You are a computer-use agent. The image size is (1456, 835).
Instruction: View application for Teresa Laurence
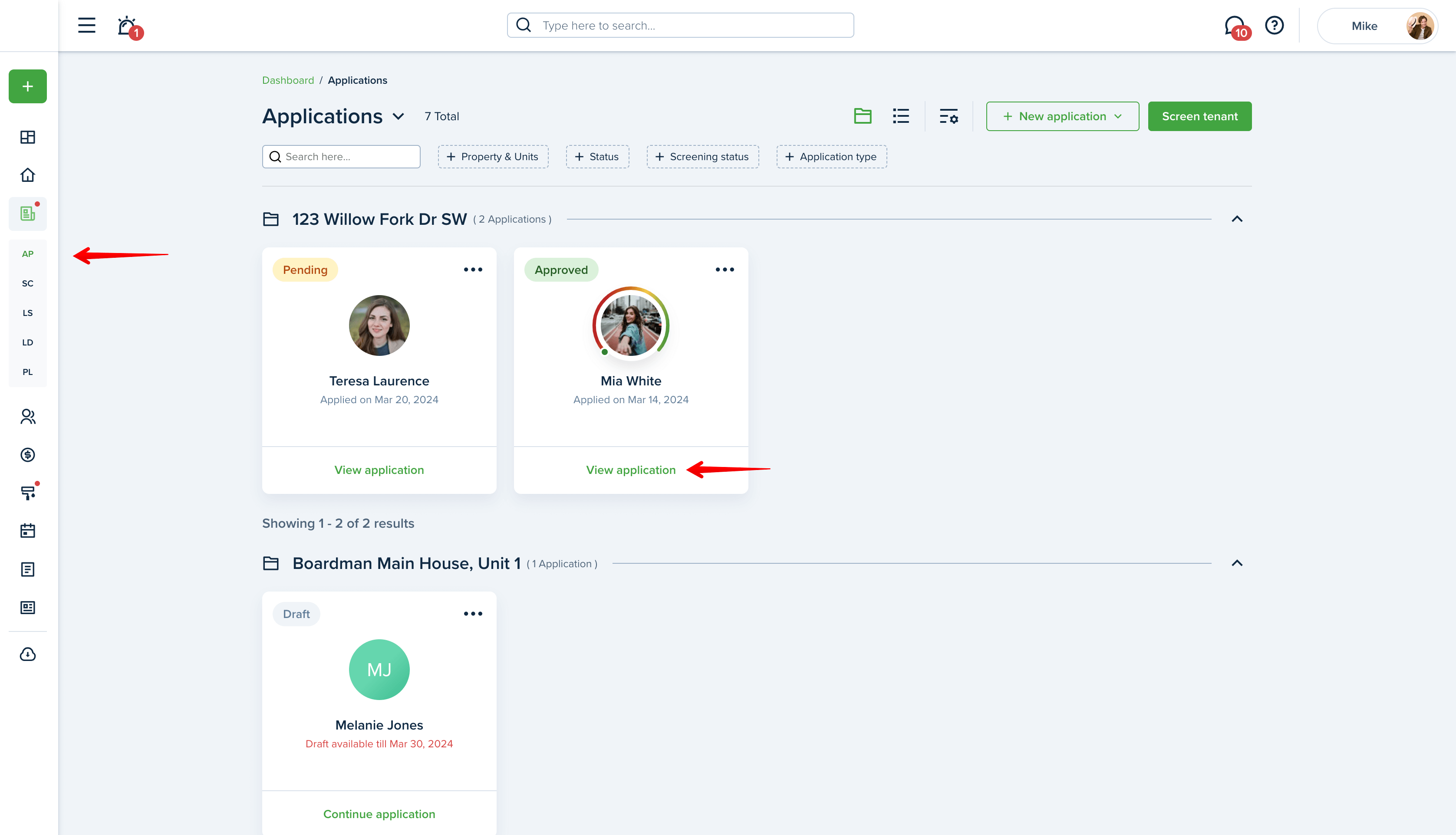click(379, 470)
